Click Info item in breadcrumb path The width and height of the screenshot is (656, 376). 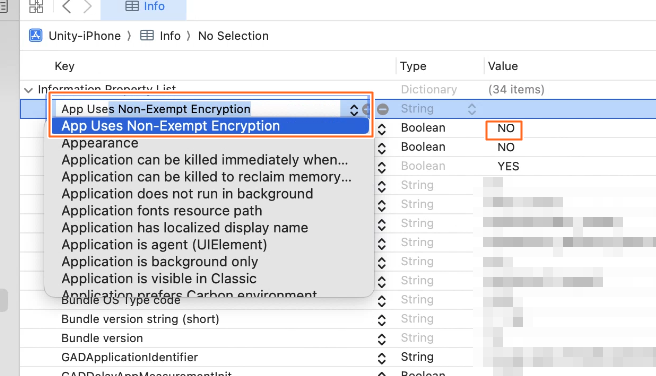170,36
